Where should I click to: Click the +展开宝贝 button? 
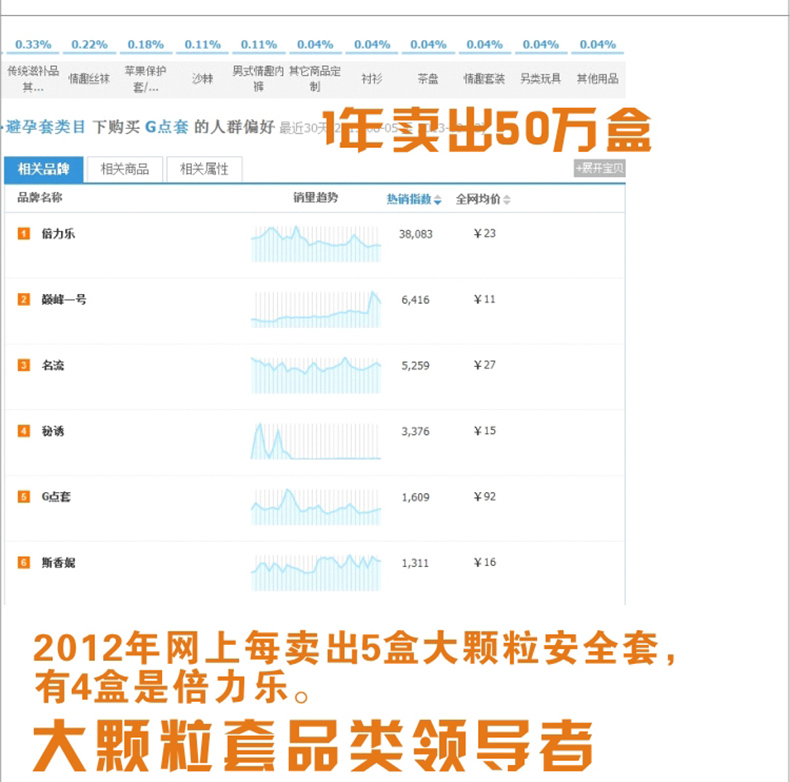pyautogui.click(x=600, y=168)
